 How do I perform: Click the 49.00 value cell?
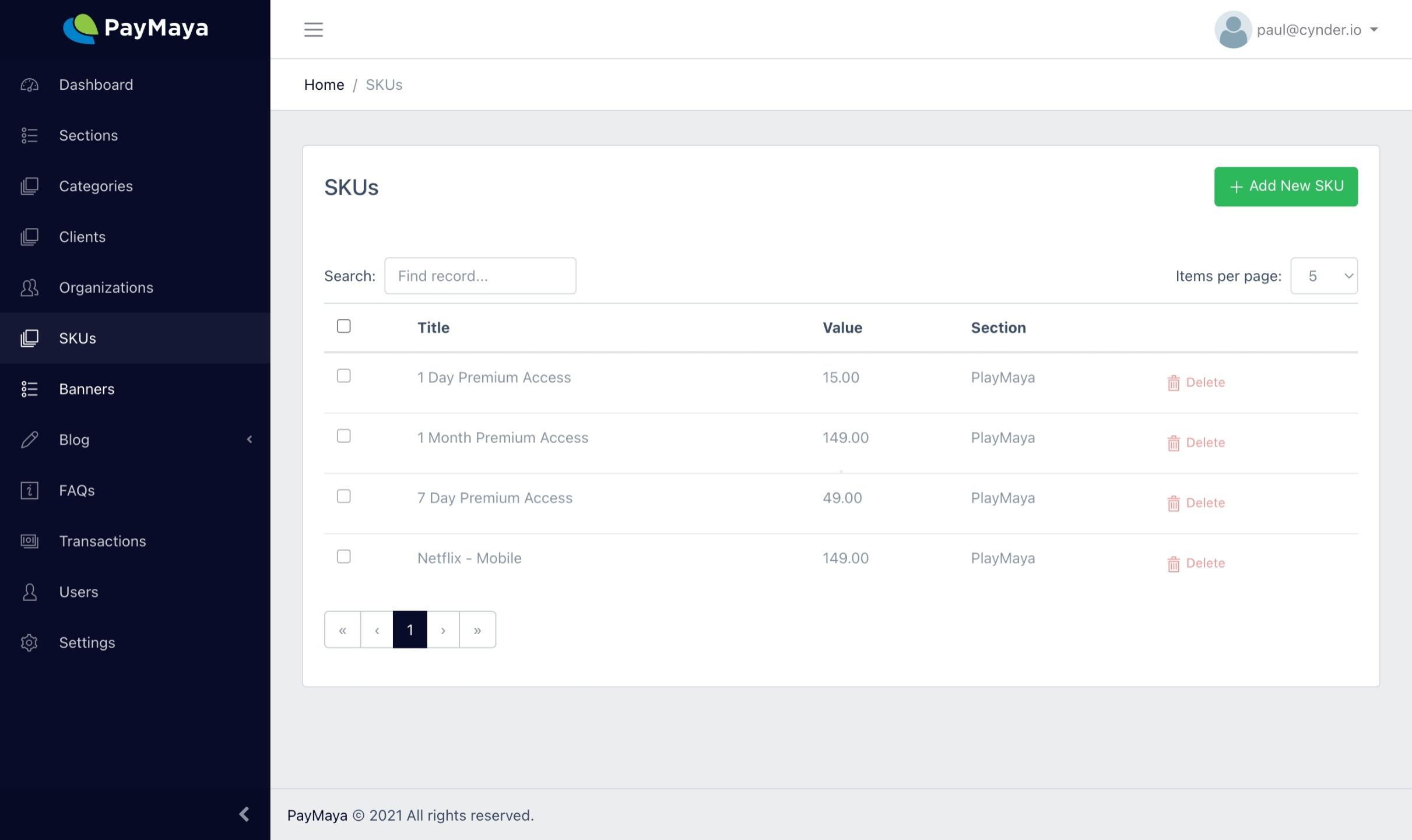(x=842, y=498)
